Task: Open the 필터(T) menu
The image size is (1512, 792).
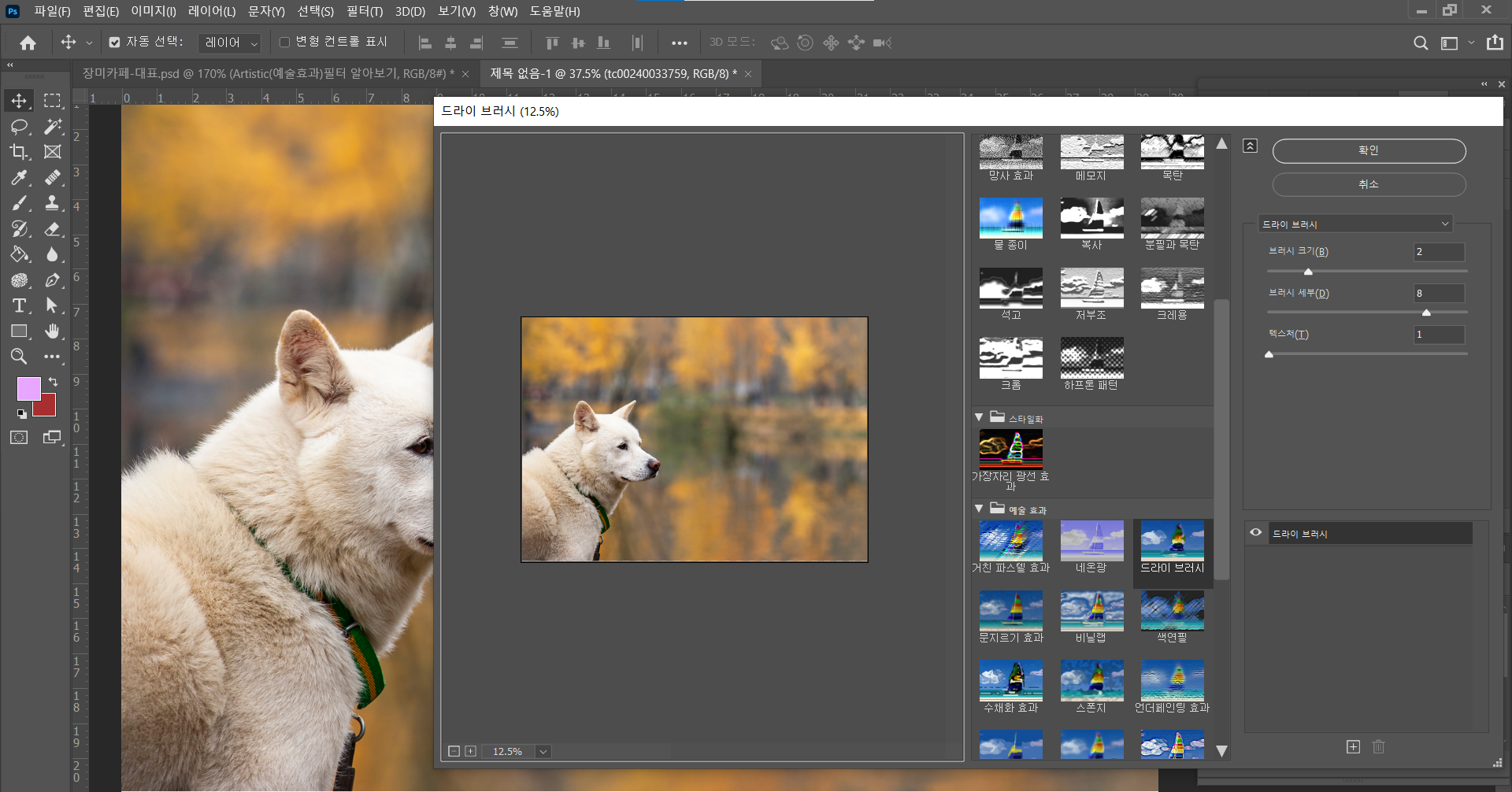Action: click(x=364, y=11)
